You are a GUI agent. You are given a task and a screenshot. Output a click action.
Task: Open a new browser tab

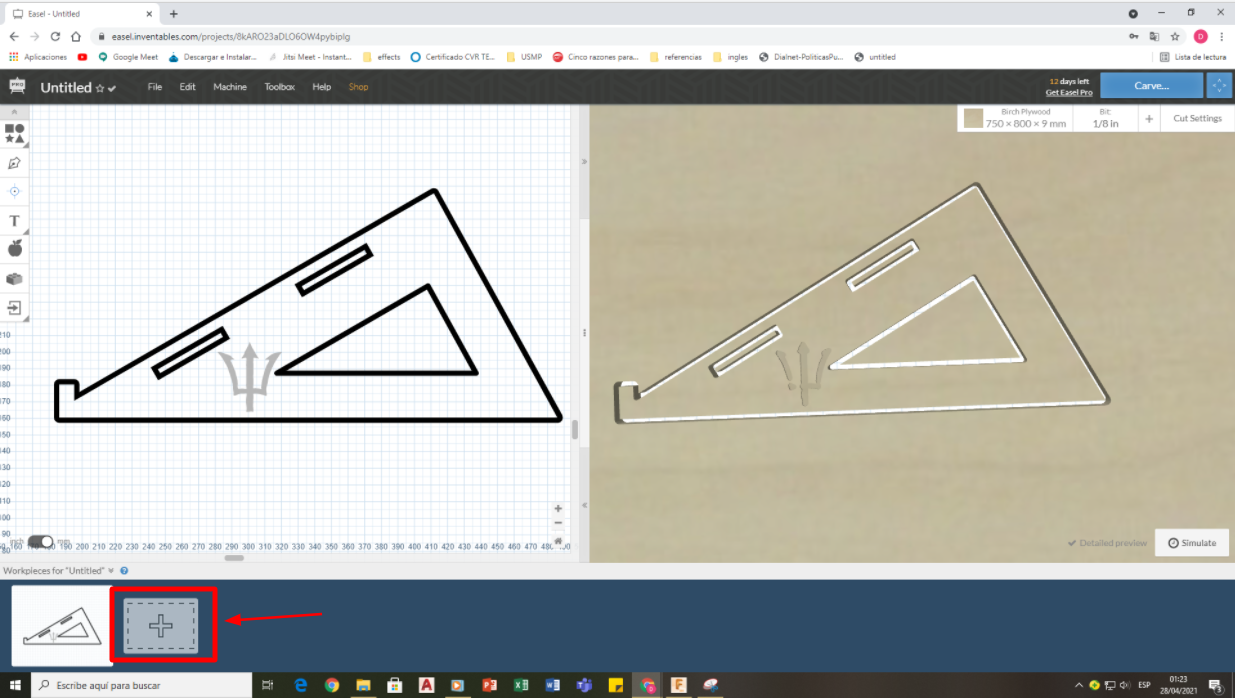click(173, 14)
